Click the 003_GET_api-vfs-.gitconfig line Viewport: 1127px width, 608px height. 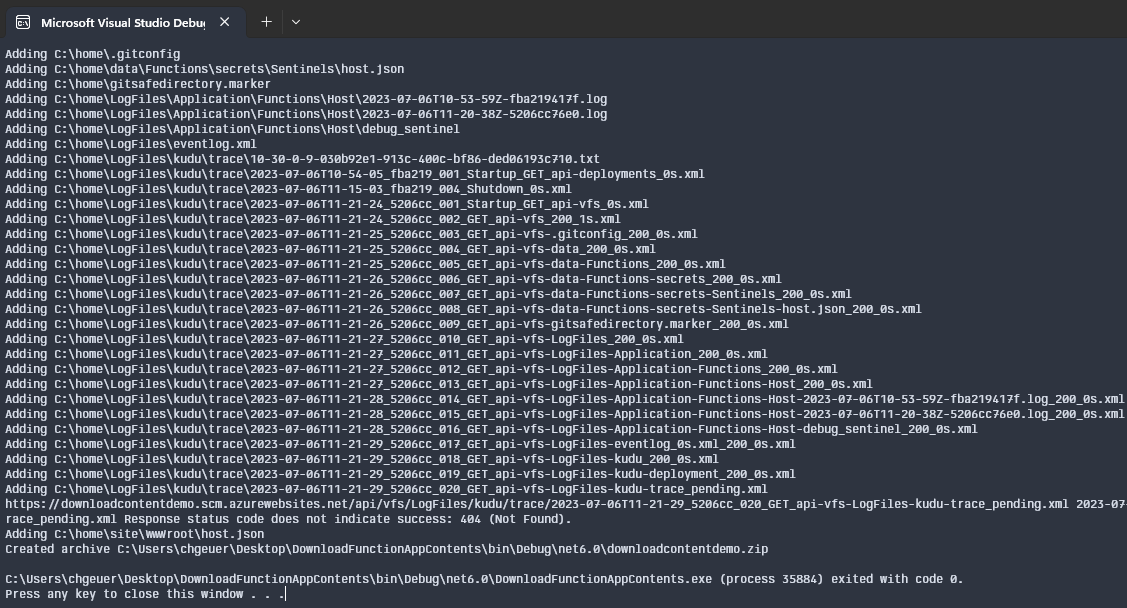(351, 235)
